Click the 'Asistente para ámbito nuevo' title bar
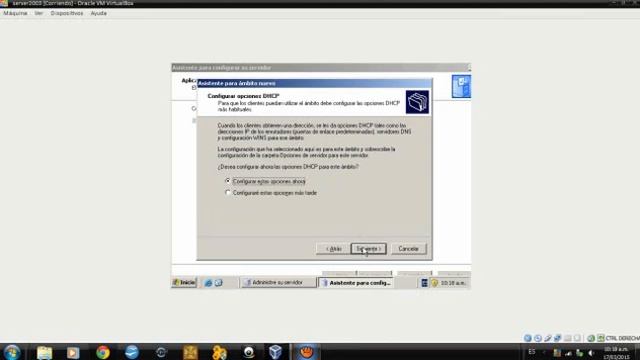The image size is (640, 360). pos(314,83)
